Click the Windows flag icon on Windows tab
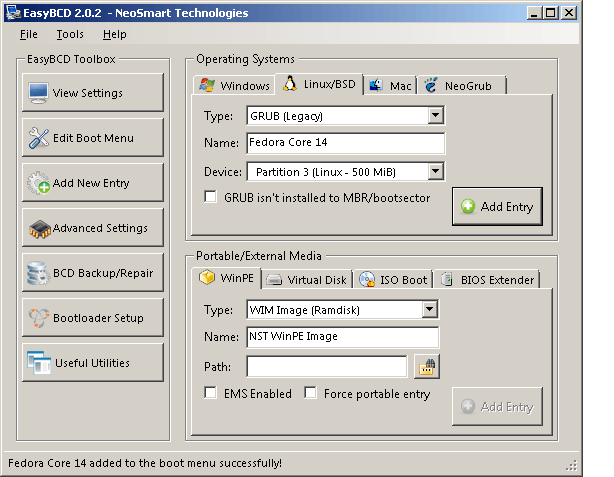Image resolution: width=614 pixels, height=477 pixels. coord(207,85)
